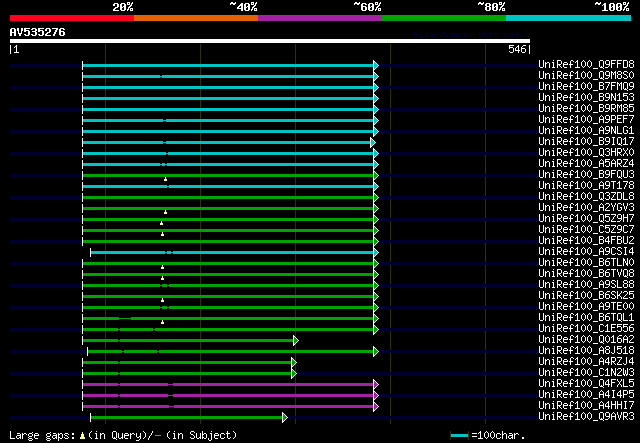
Task: Open the UniRef100_B7FMQ9 entry
Action: (586, 87)
